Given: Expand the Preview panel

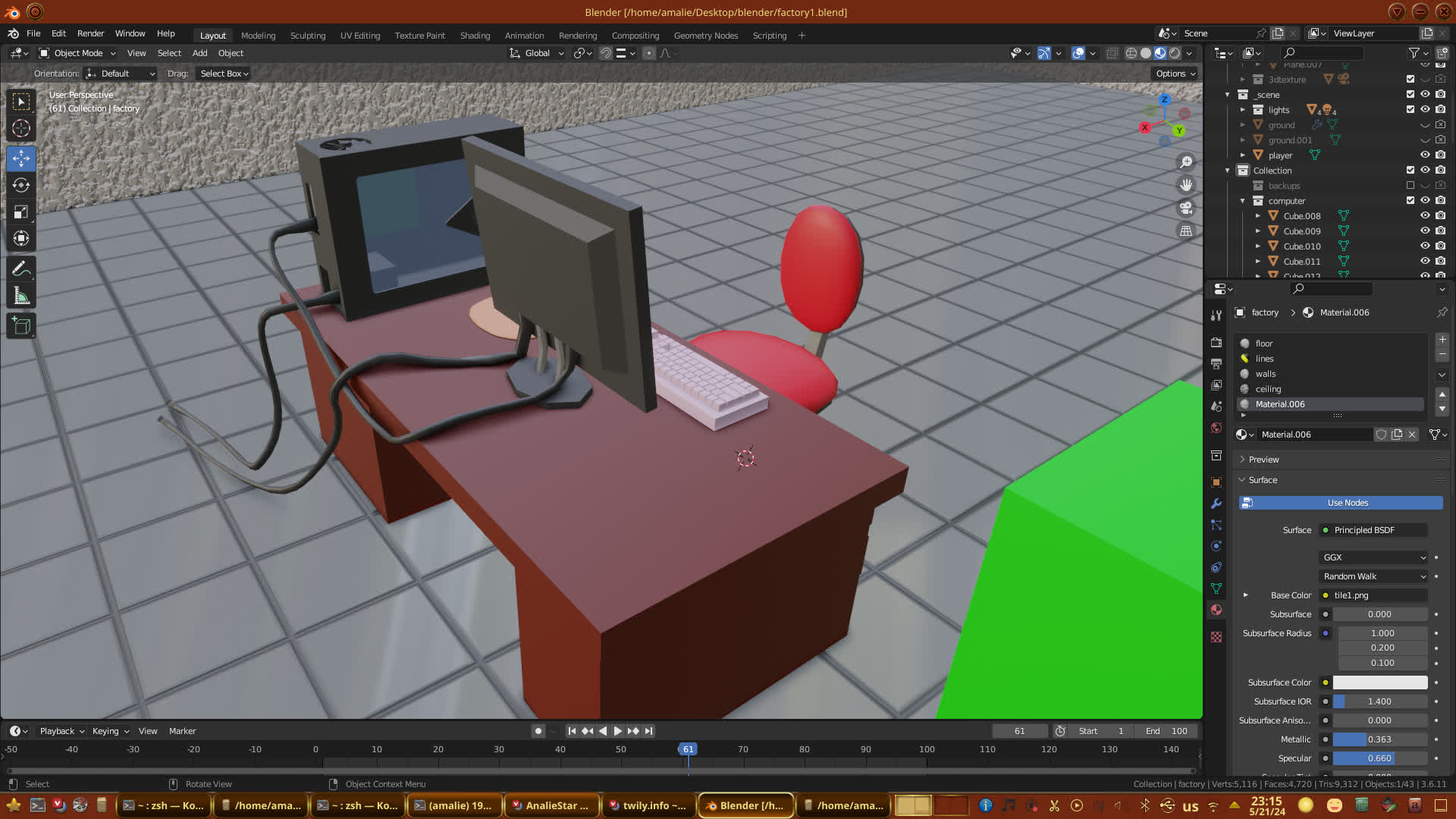Looking at the screenshot, I should pos(1263,460).
